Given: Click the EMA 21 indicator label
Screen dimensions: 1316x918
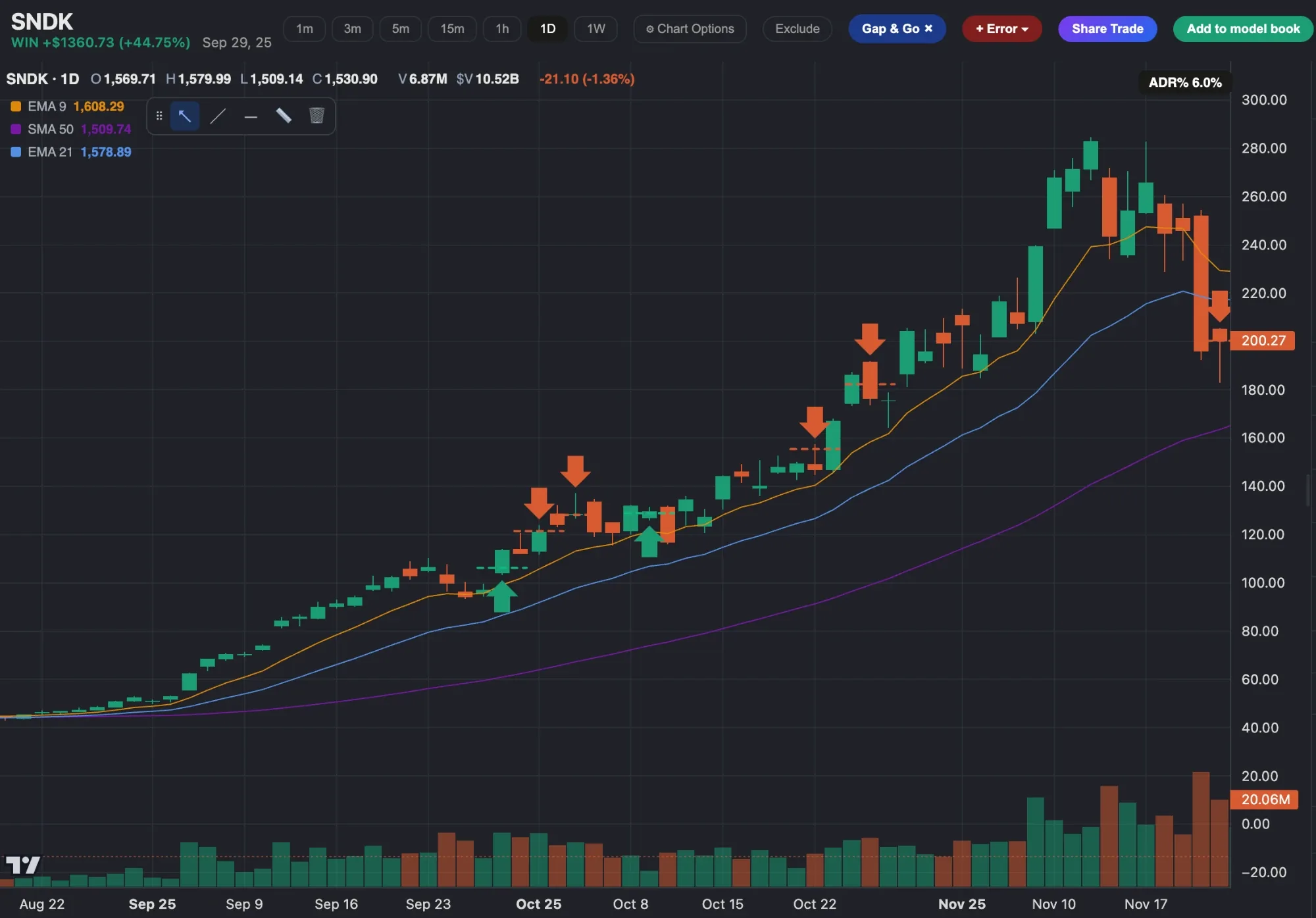Looking at the screenshot, I should coord(50,152).
